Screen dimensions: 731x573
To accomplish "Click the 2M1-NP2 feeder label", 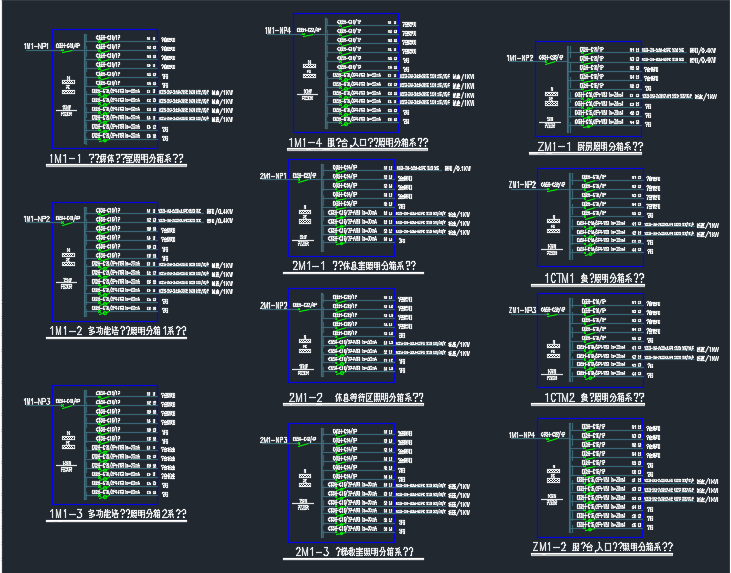I will 274,305.
